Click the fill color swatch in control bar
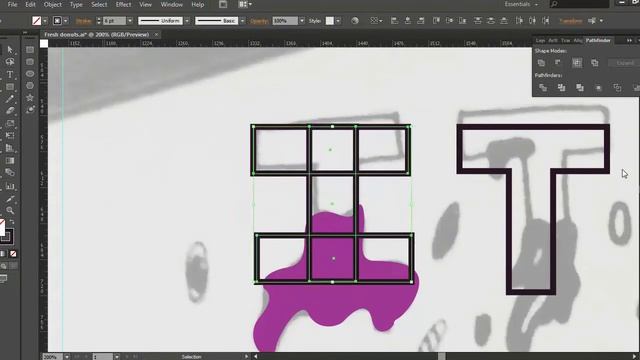 37,21
